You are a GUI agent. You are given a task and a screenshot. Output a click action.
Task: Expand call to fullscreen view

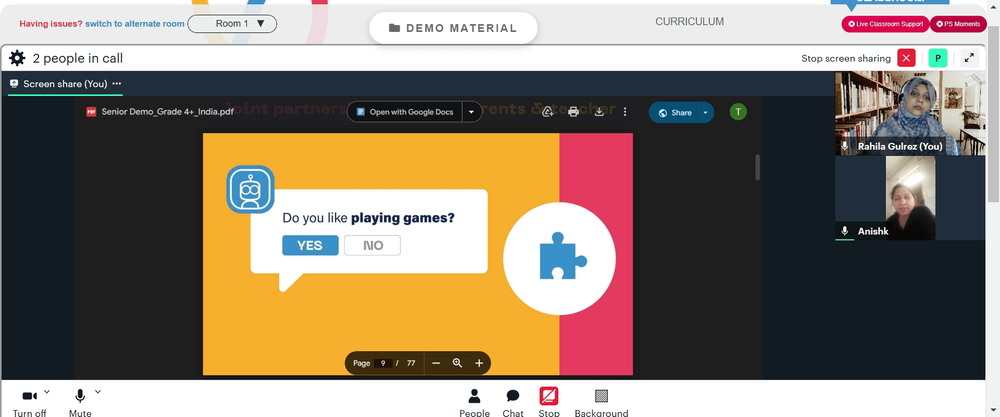pos(969,58)
